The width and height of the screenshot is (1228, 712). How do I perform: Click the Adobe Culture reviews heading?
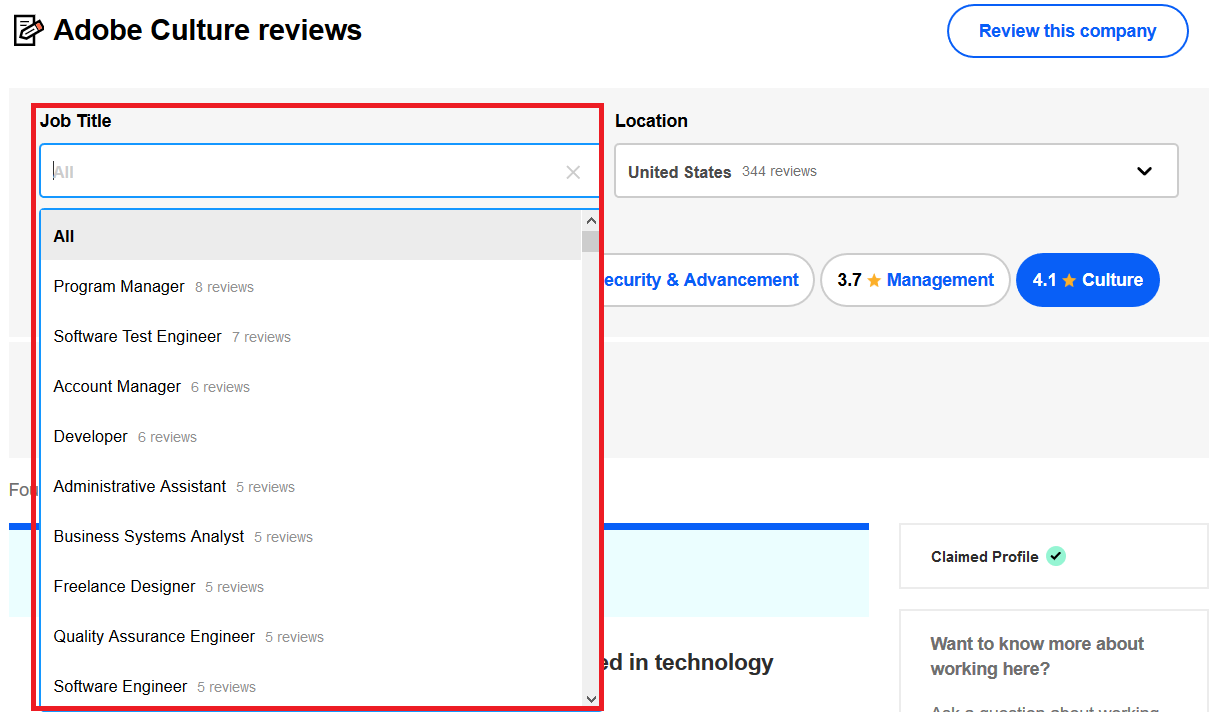pyautogui.click(x=208, y=30)
